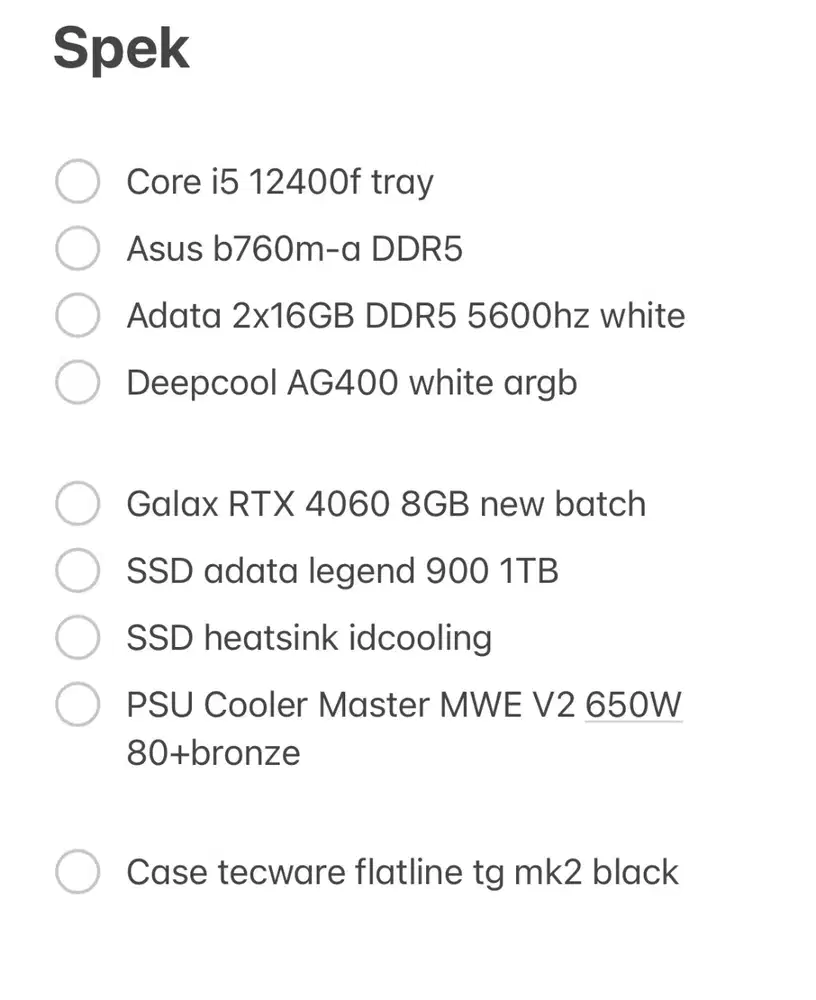The width and height of the screenshot is (816, 1000).
Task: Select the PSU Cooler Master MWE V2 option
Action: [x=77, y=705]
